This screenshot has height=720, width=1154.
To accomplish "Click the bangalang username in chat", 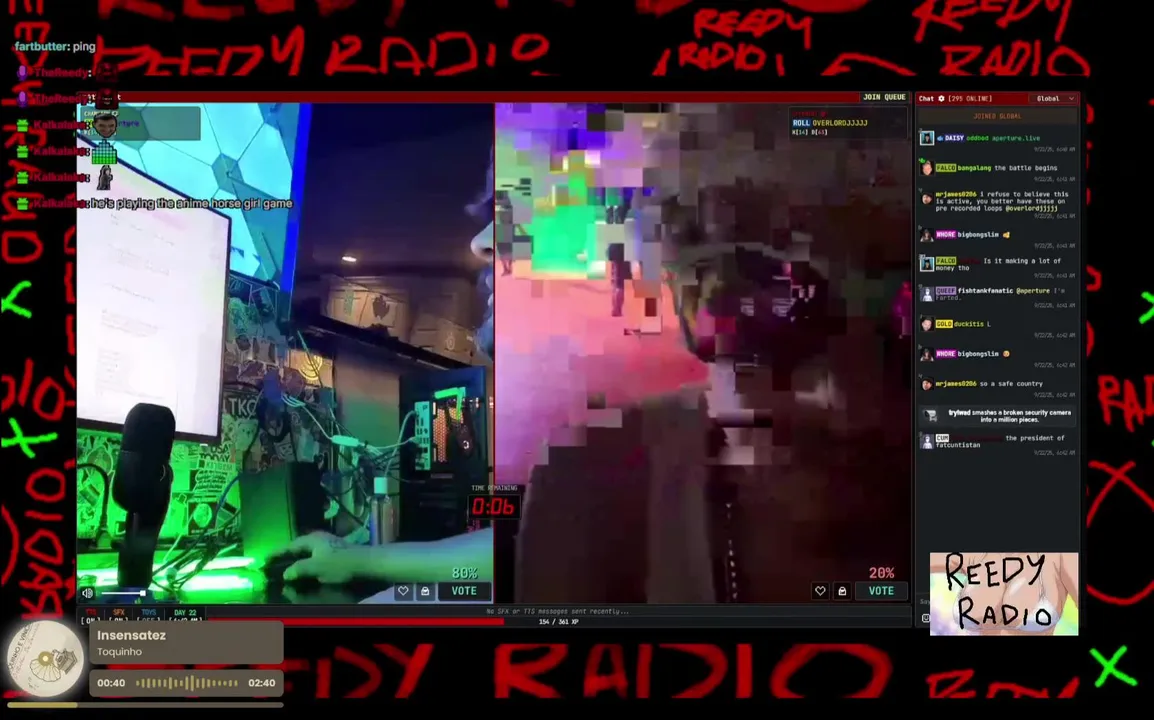I will (974, 169).
